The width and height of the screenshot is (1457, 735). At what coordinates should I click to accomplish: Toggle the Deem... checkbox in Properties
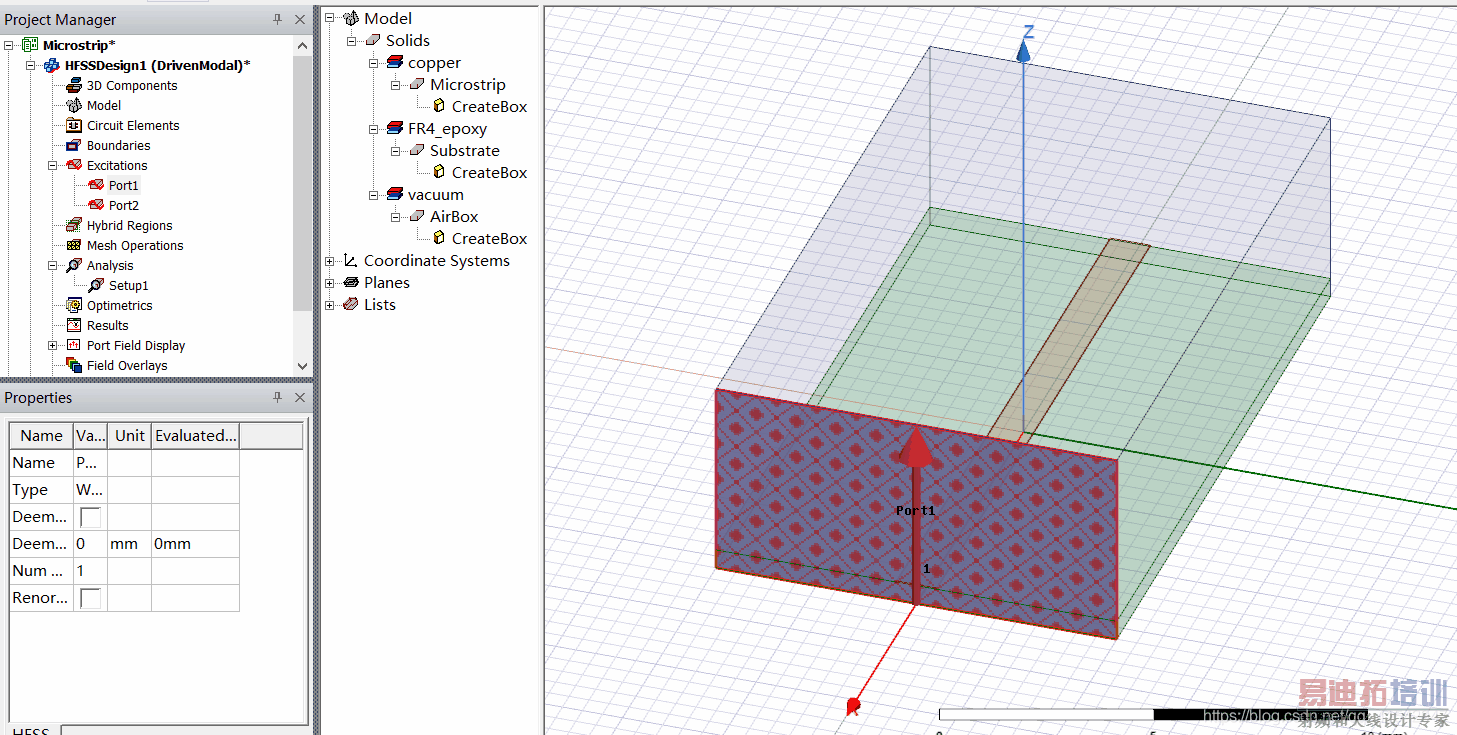[x=90, y=517]
